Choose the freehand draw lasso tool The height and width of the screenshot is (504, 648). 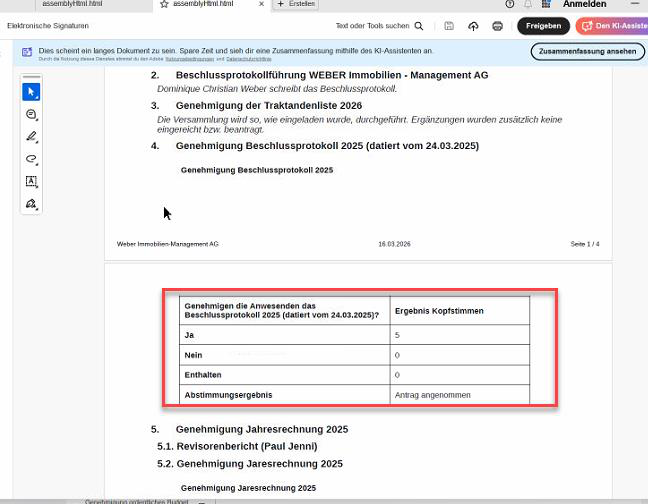(x=31, y=159)
